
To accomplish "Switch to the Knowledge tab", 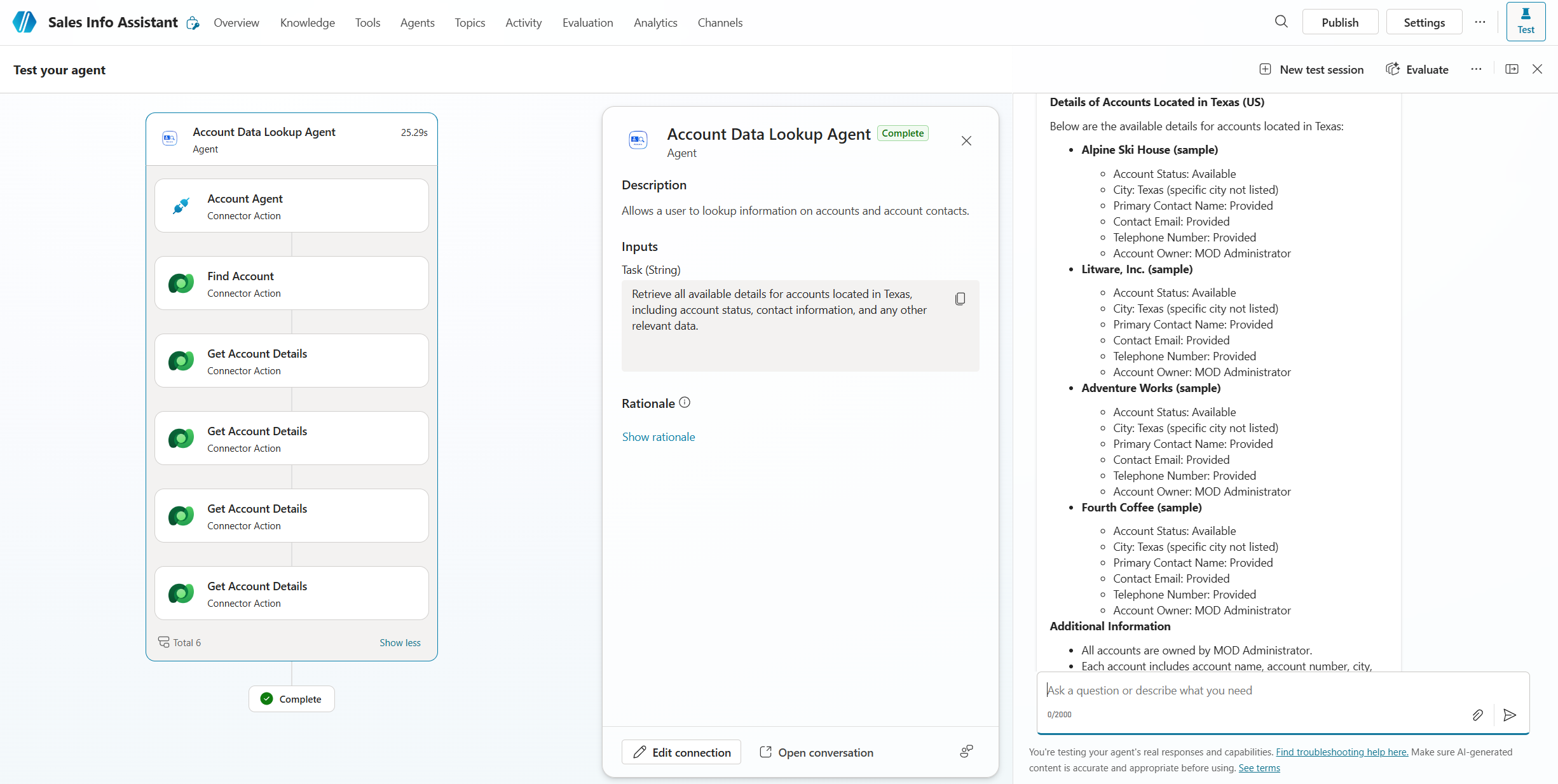I will point(307,23).
